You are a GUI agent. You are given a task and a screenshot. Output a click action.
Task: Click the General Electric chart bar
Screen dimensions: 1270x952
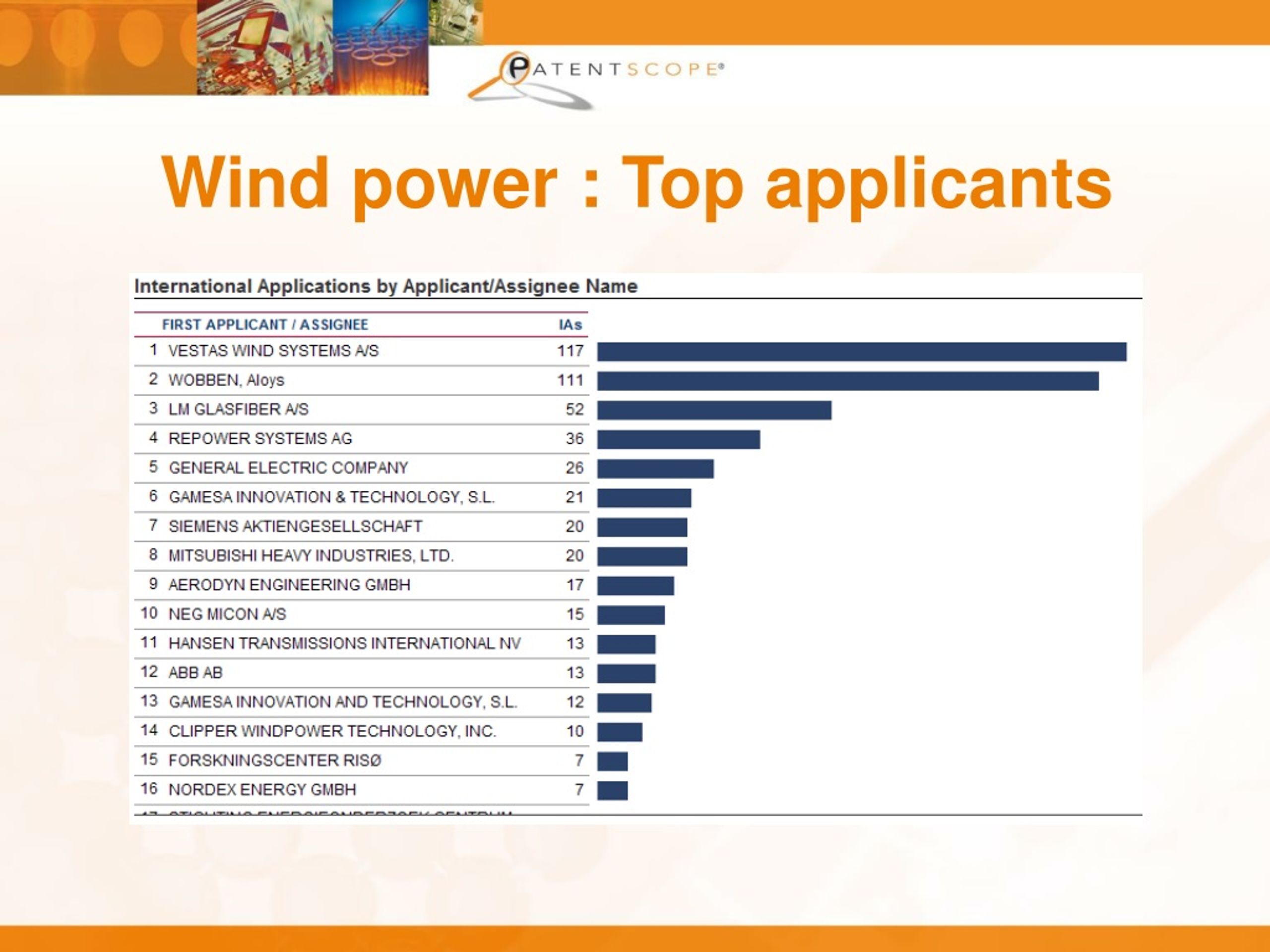coord(656,469)
